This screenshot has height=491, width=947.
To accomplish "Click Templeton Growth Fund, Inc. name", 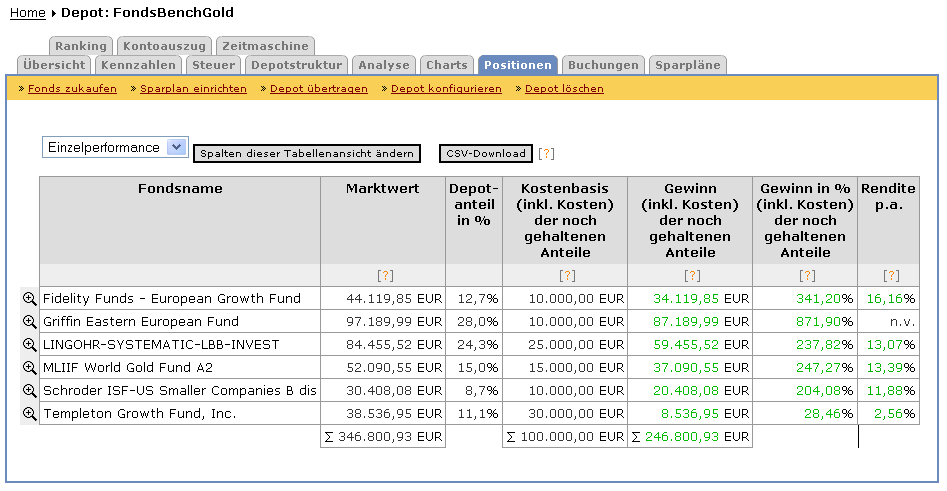I will [x=140, y=413].
